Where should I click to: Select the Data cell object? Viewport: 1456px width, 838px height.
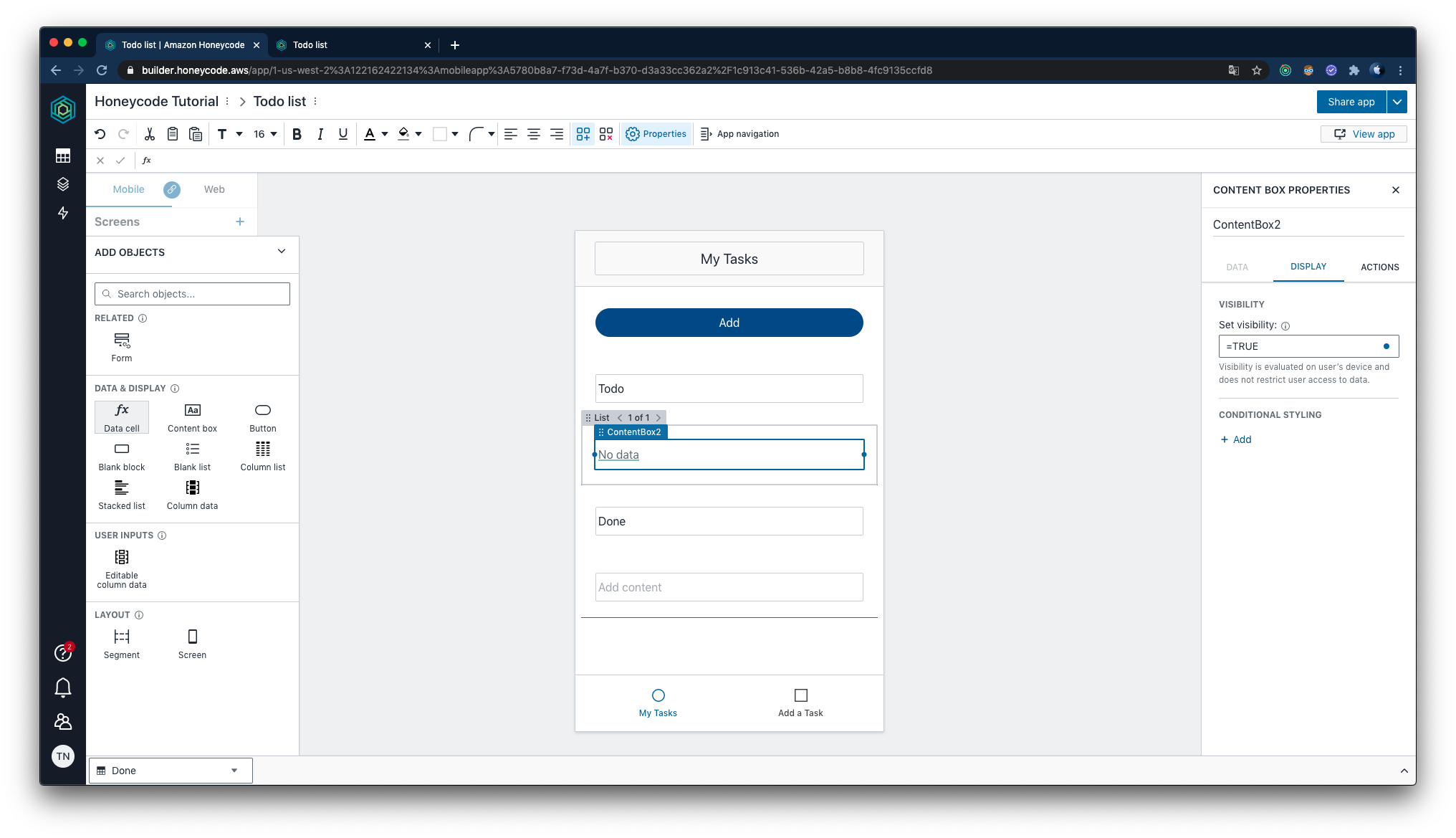[122, 417]
